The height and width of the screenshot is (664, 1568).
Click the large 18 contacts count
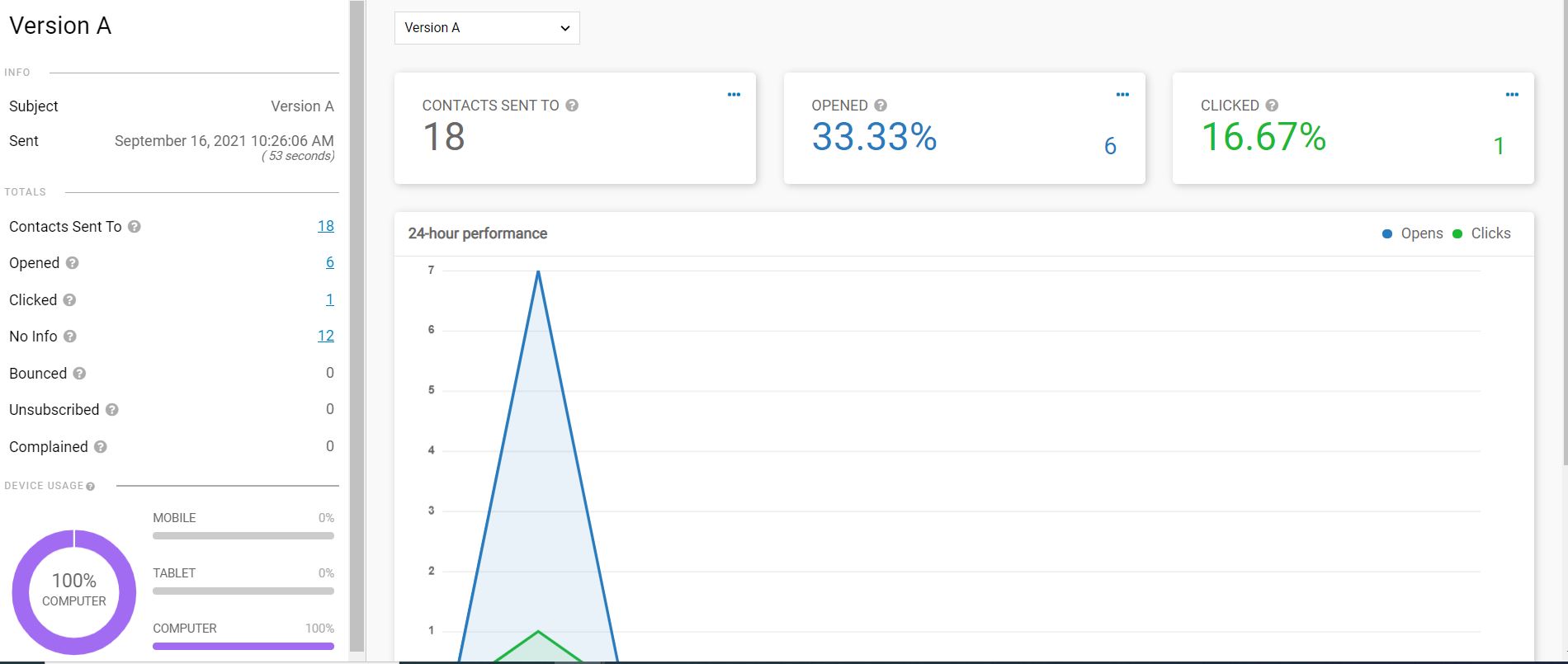[444, 137]
